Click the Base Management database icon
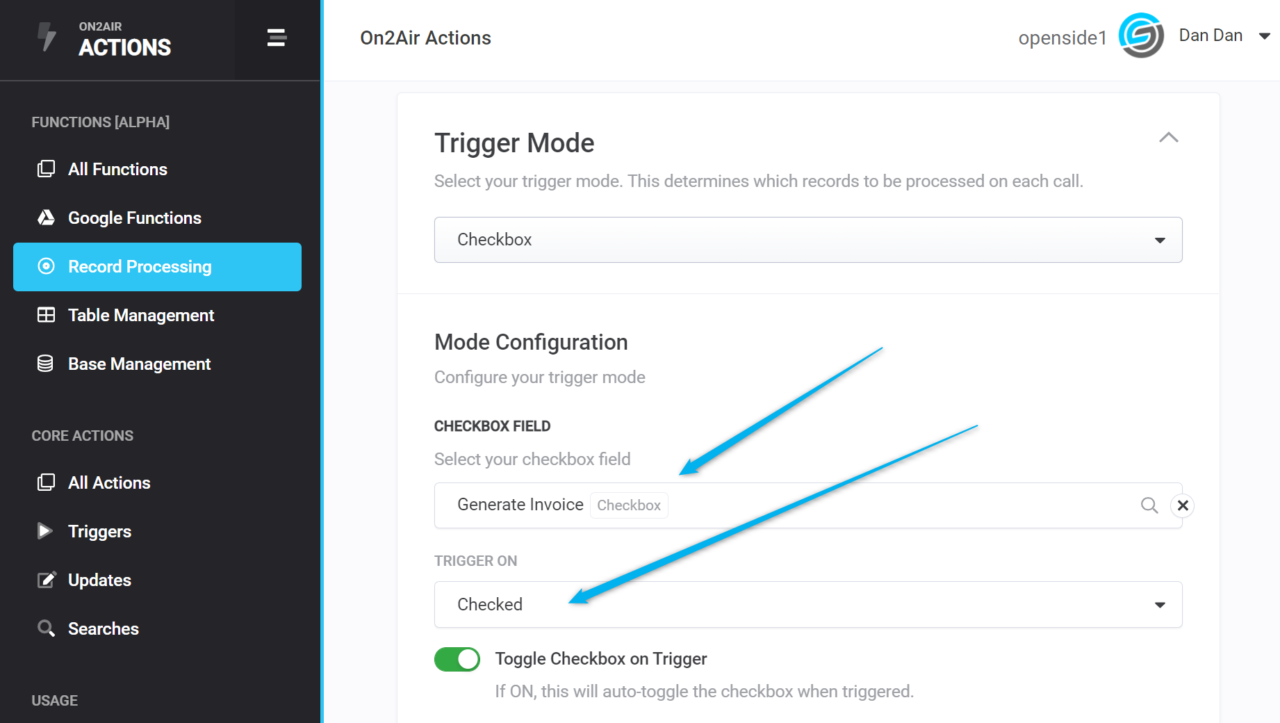Viewport: 1280px width, 723px height. coord(46,364)
